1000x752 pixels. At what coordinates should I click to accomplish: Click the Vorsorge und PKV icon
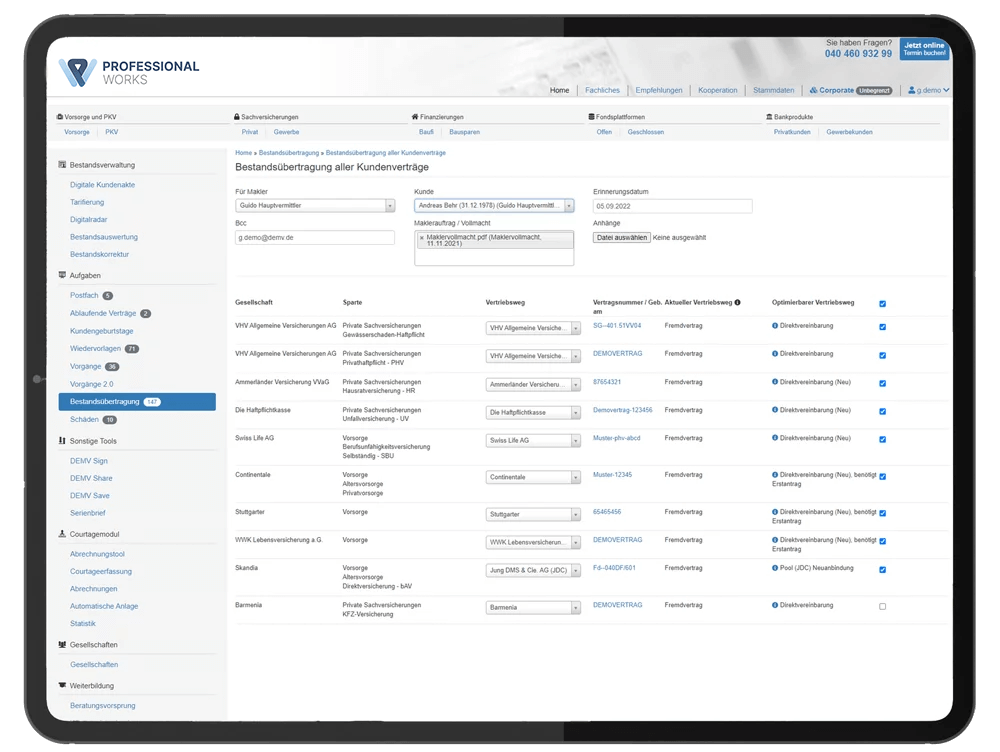[60, 117]
